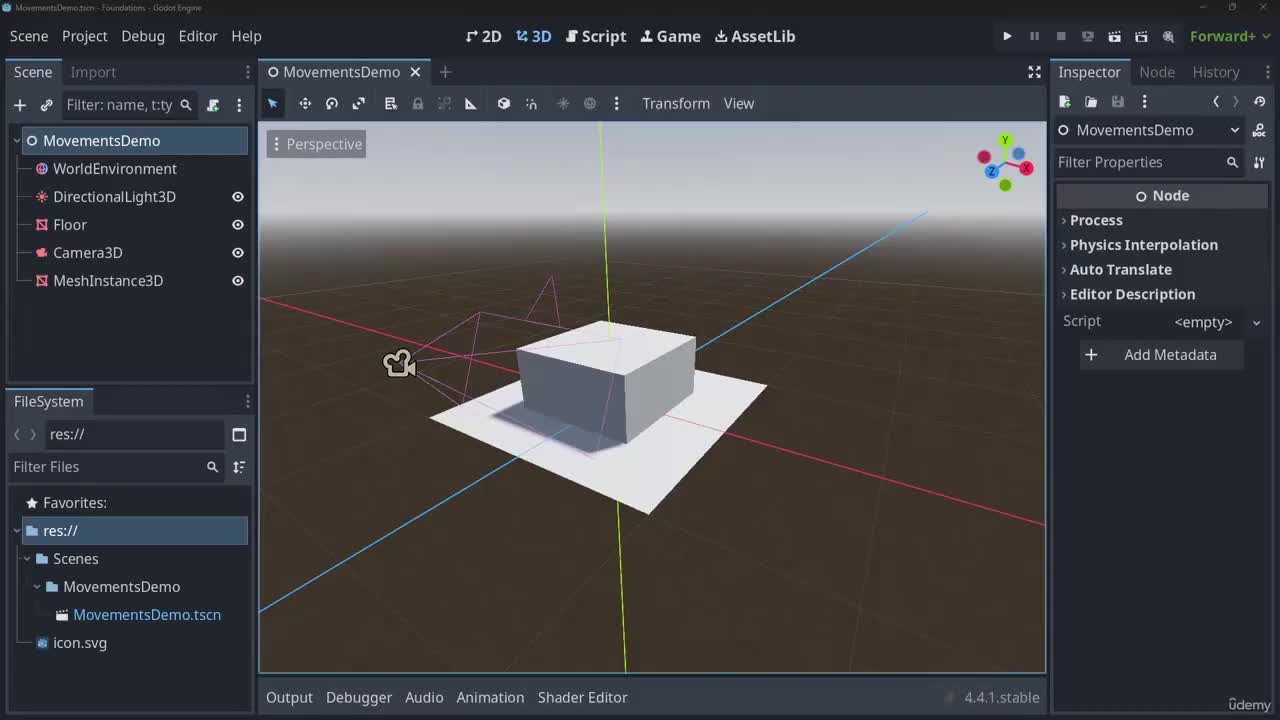Viewport: 1280px width, 720px height.
Task: Switch to Scale mode tool
Action: pyautogui.click(x=359, y=103)
